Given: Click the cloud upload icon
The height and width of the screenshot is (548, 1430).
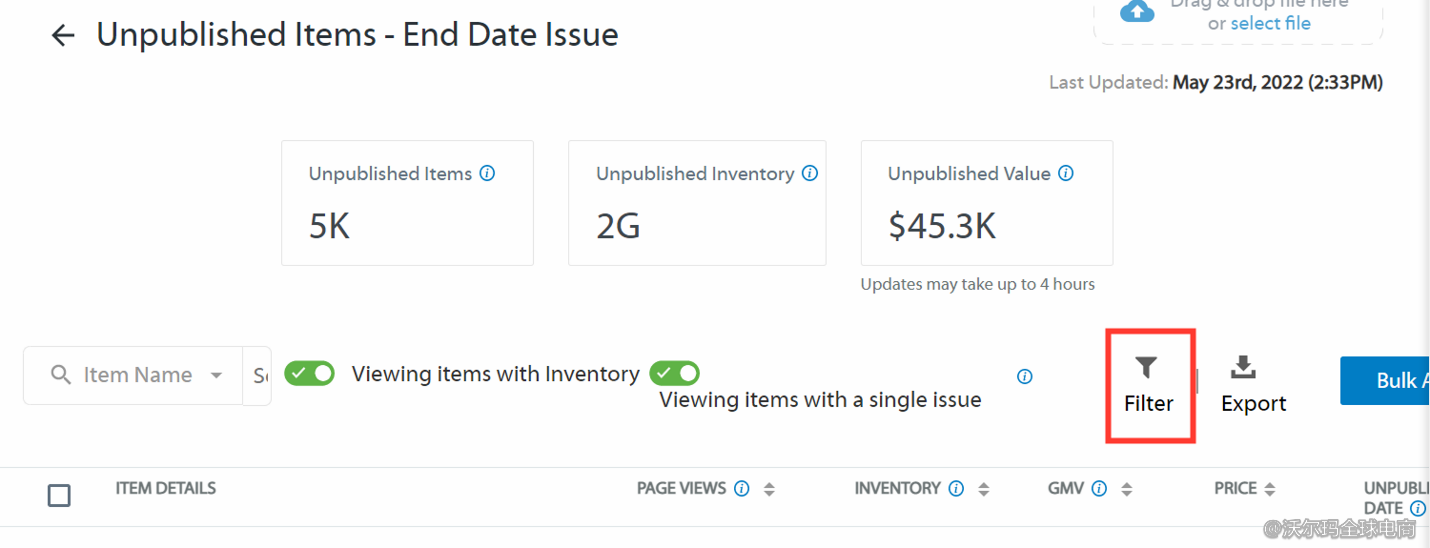Looking at the screenshot, I should (1137, 11).
